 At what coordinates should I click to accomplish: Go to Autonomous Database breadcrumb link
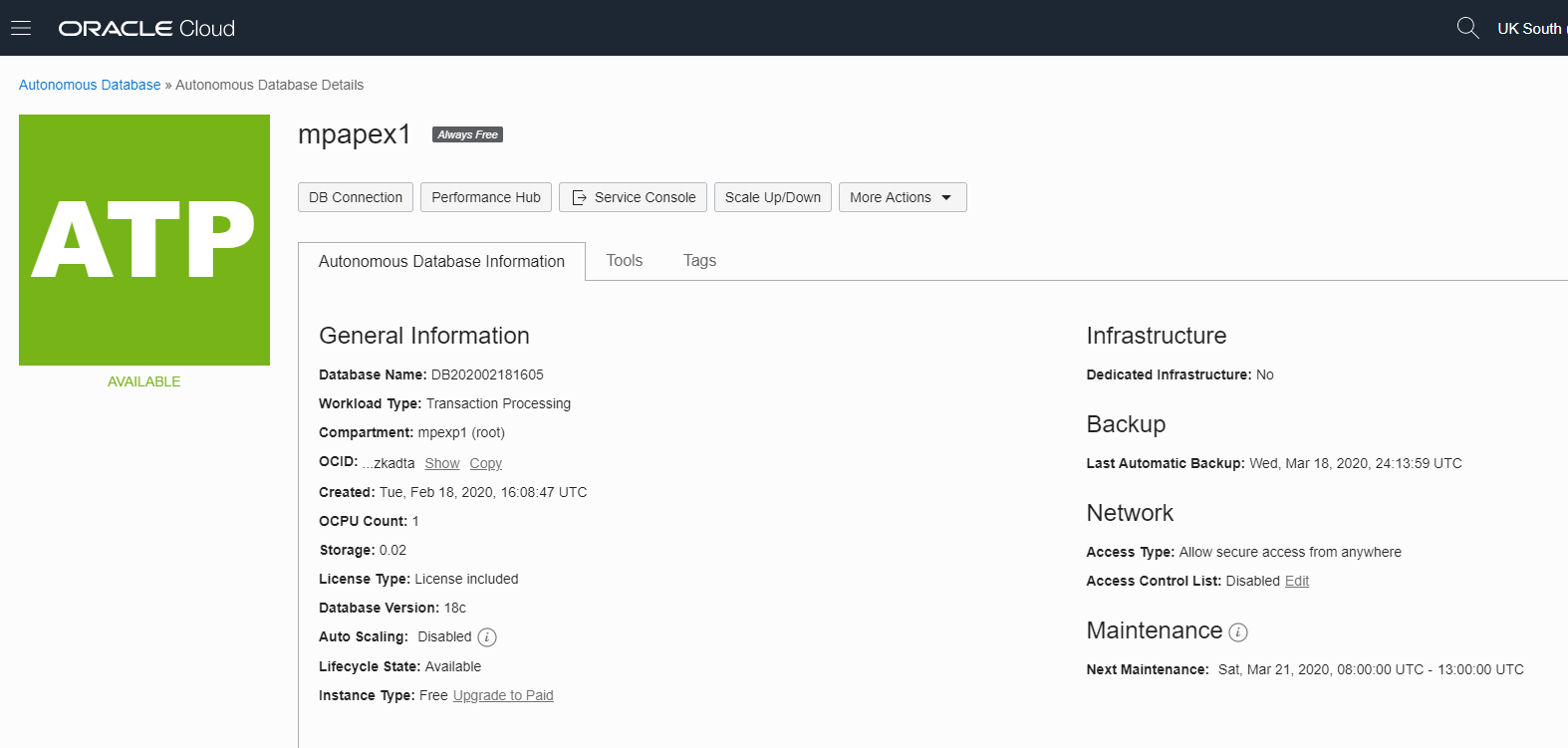coord(90,85)
